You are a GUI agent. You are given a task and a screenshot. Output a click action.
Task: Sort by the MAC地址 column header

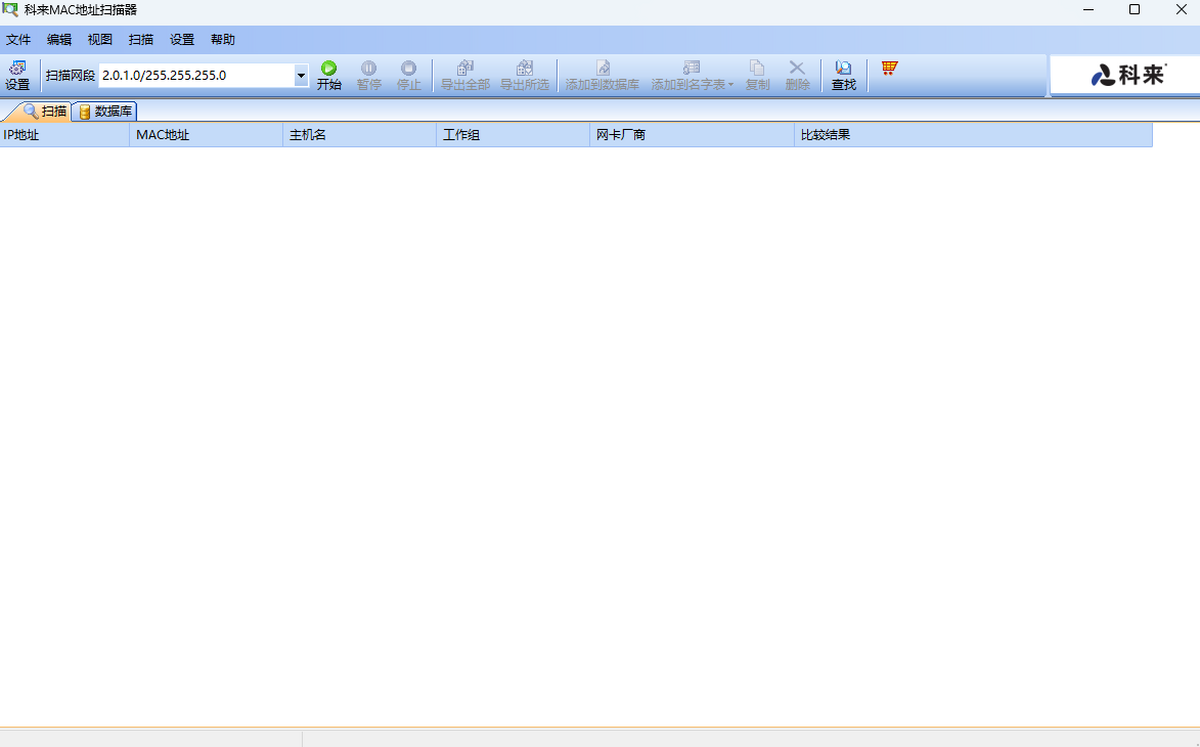[205, 135]
